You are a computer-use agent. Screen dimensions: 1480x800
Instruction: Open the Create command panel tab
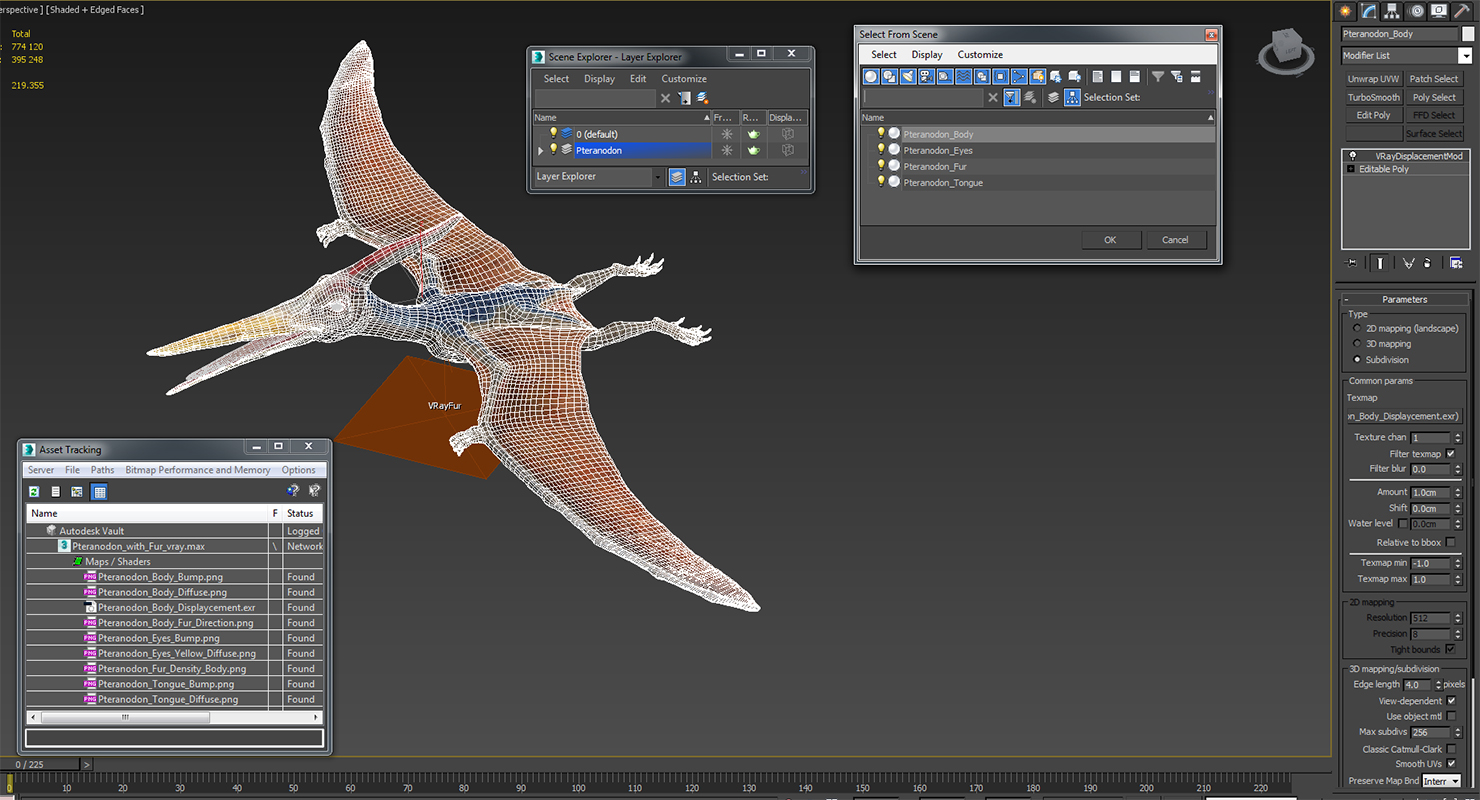(x=1346, y=11)
